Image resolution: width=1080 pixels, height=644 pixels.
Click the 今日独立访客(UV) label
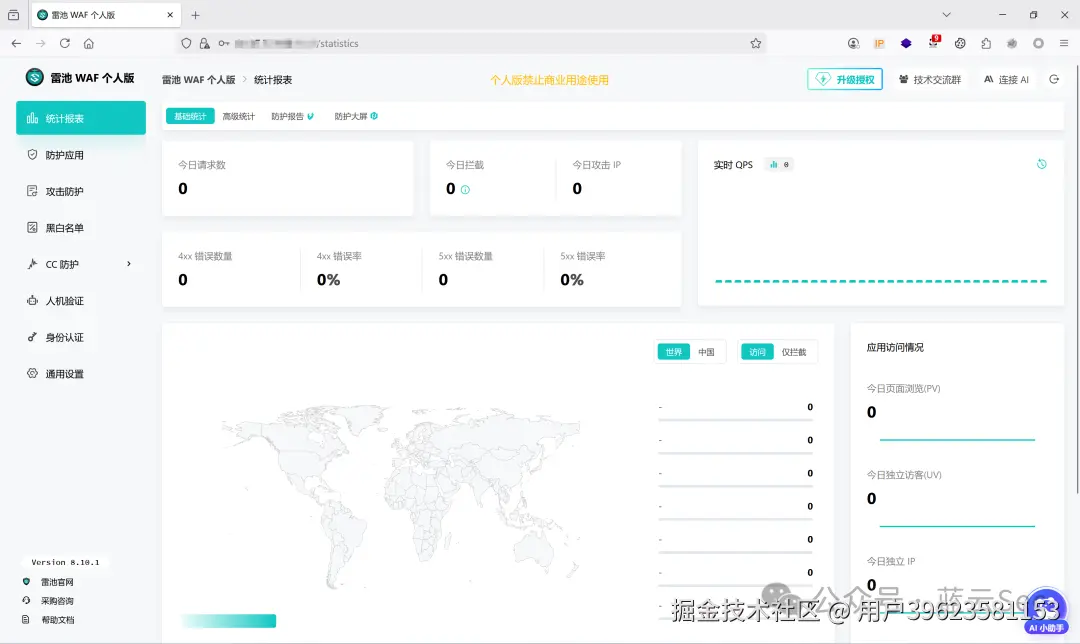[904, 475]
